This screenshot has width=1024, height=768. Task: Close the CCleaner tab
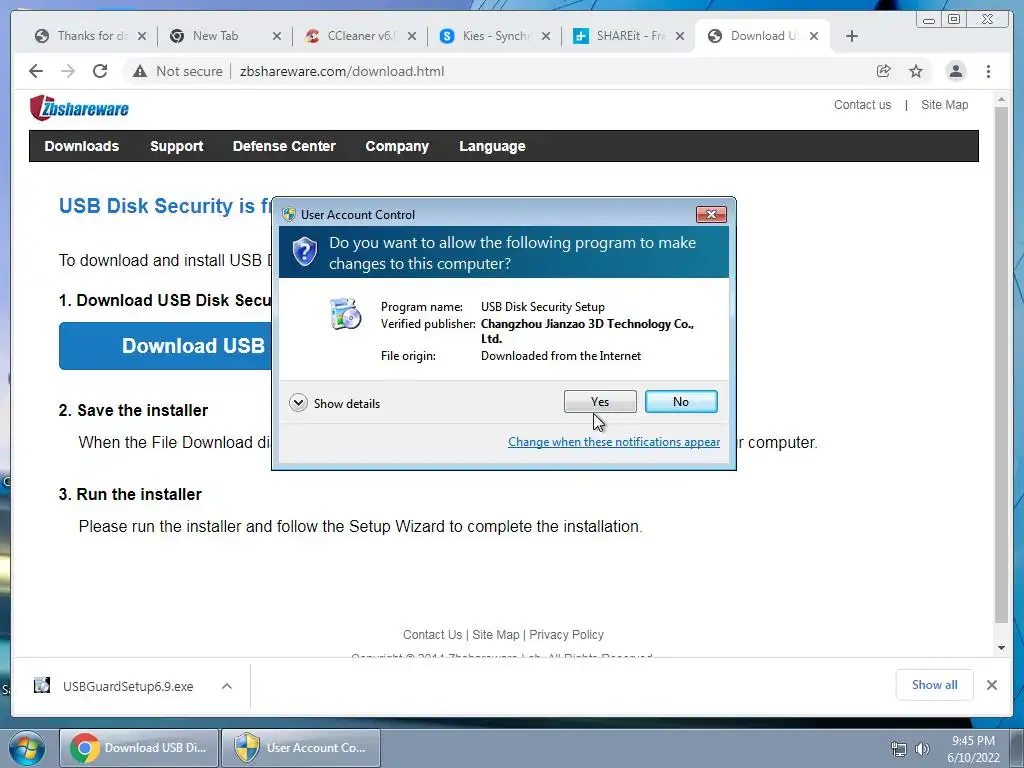(411, 36)
